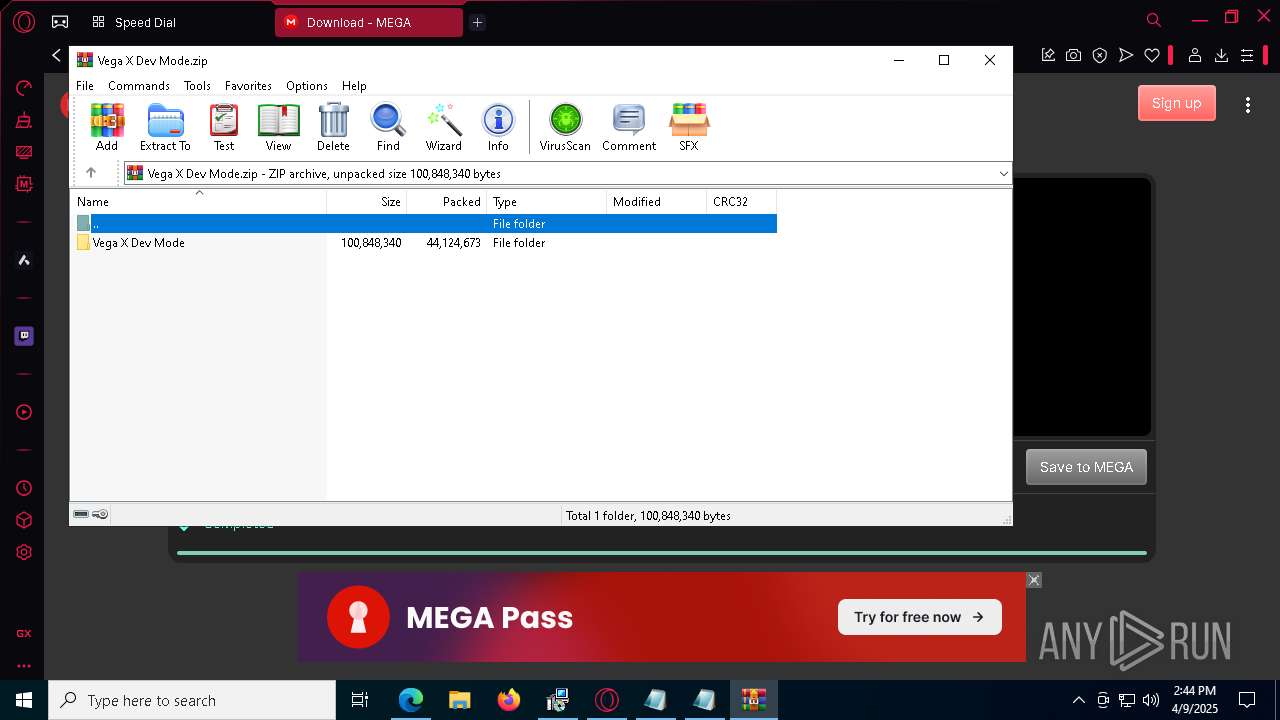Open the Opera tab search icon
The height and width of the screenshot is (720, 1280).
click(x=1154, y=20)
